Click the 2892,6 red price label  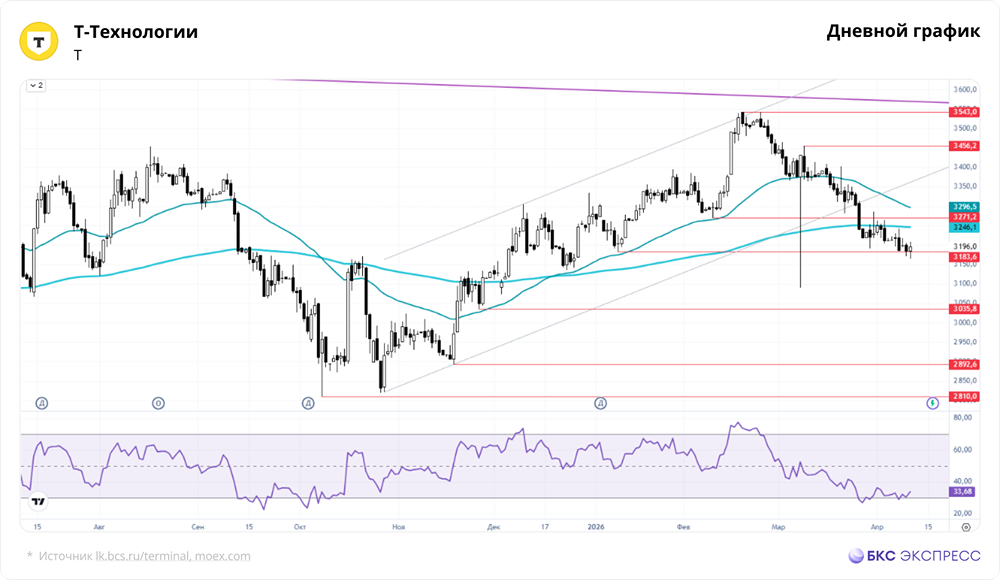[964, 364]
